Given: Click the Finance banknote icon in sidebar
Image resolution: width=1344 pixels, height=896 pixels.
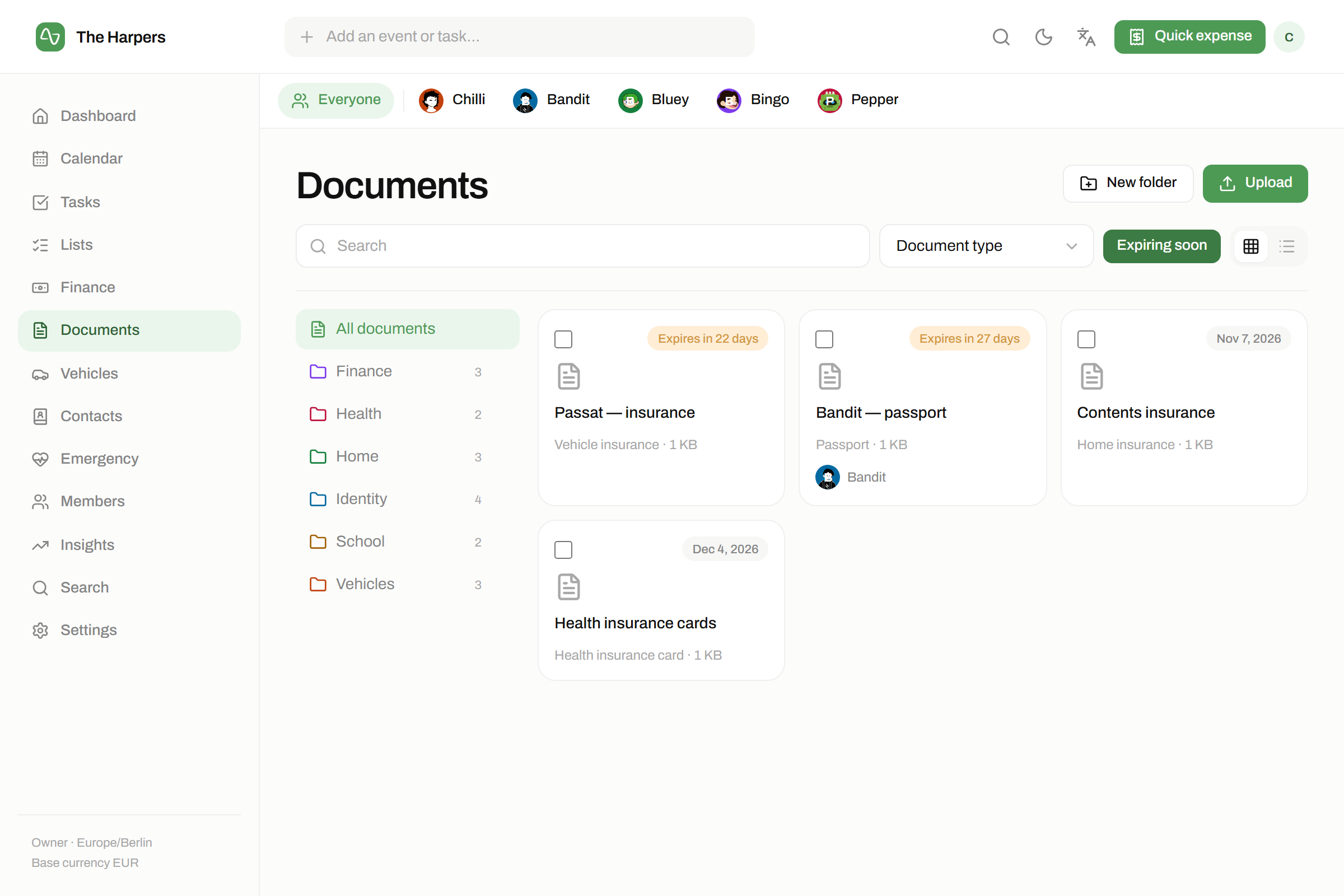Looking at the screenshot, I should coord(40,287).
